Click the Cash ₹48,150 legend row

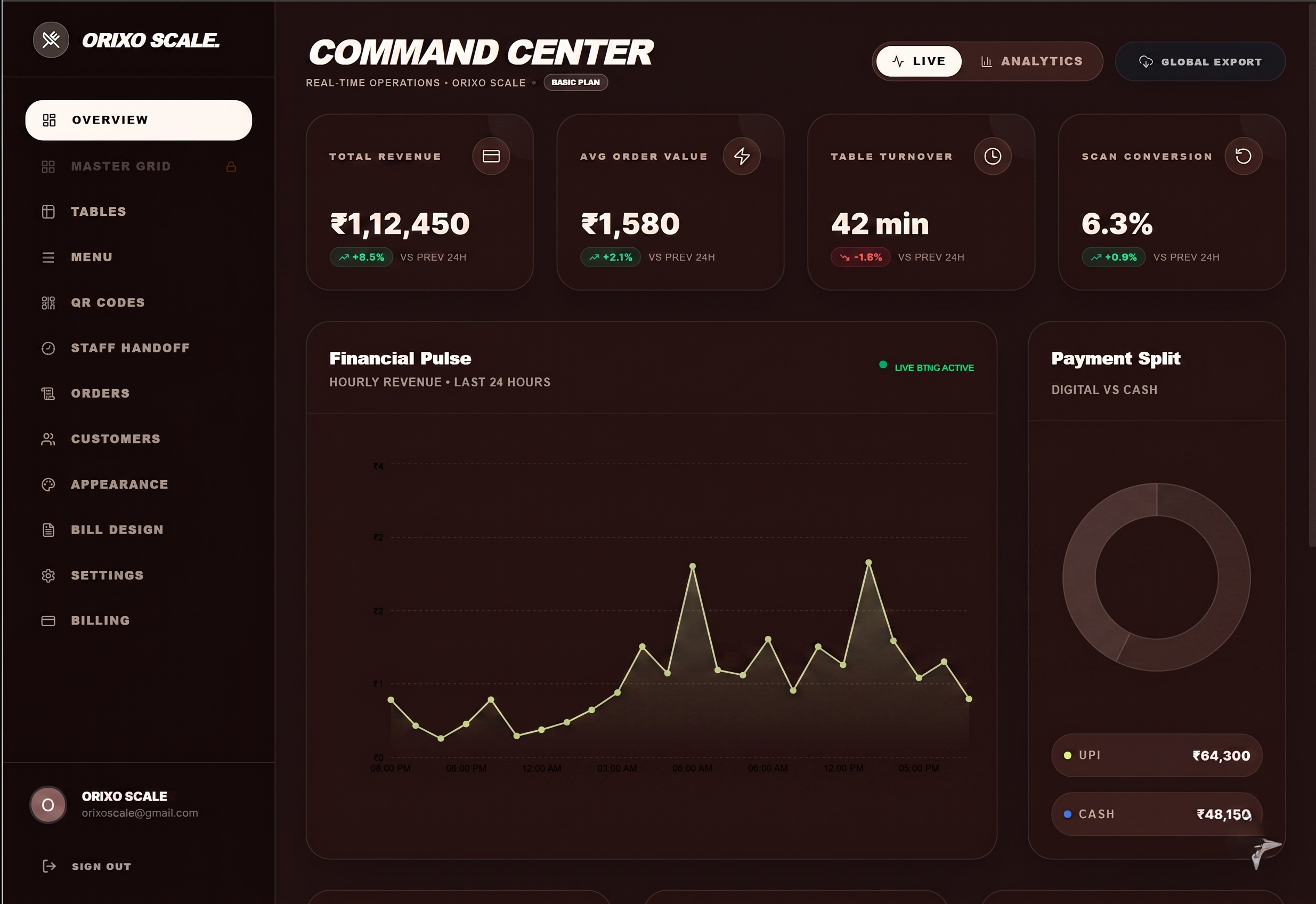click(1156, 814)
